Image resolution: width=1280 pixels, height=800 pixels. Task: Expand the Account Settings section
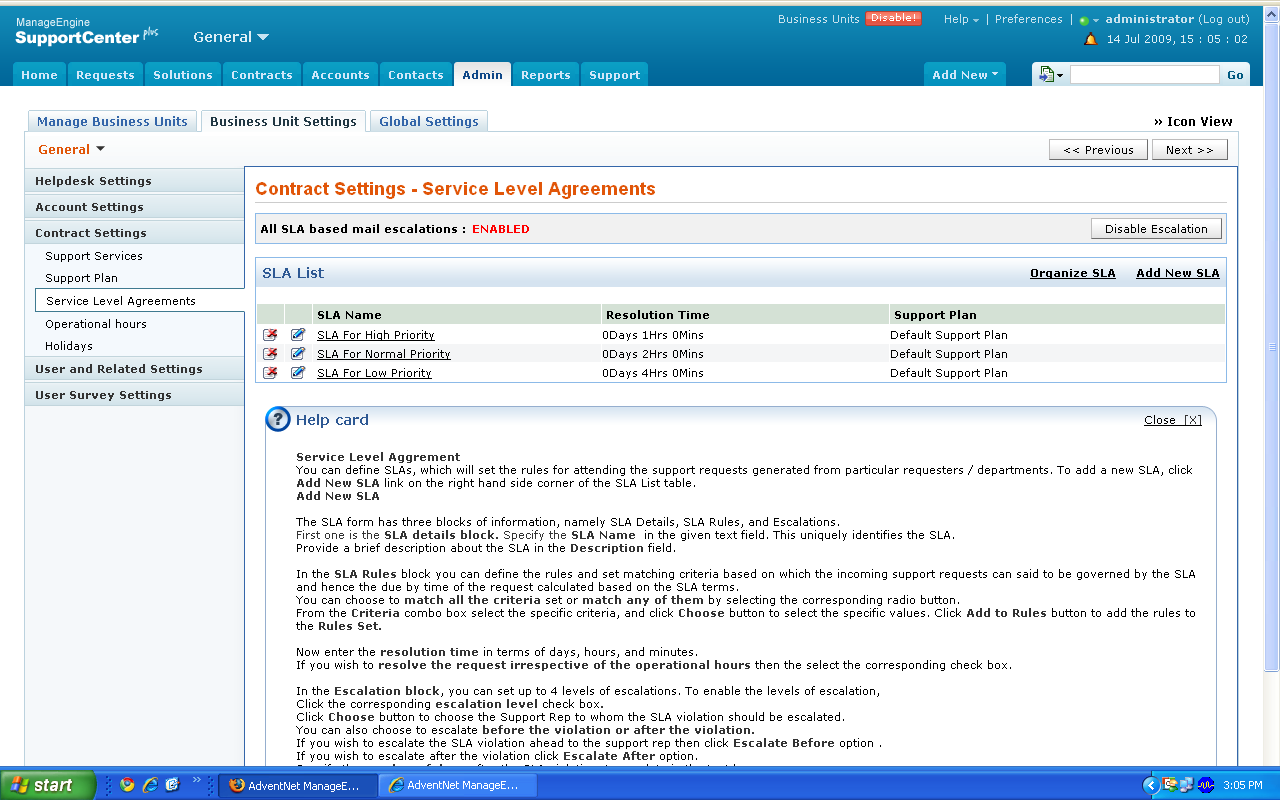(x=134, y=207)
